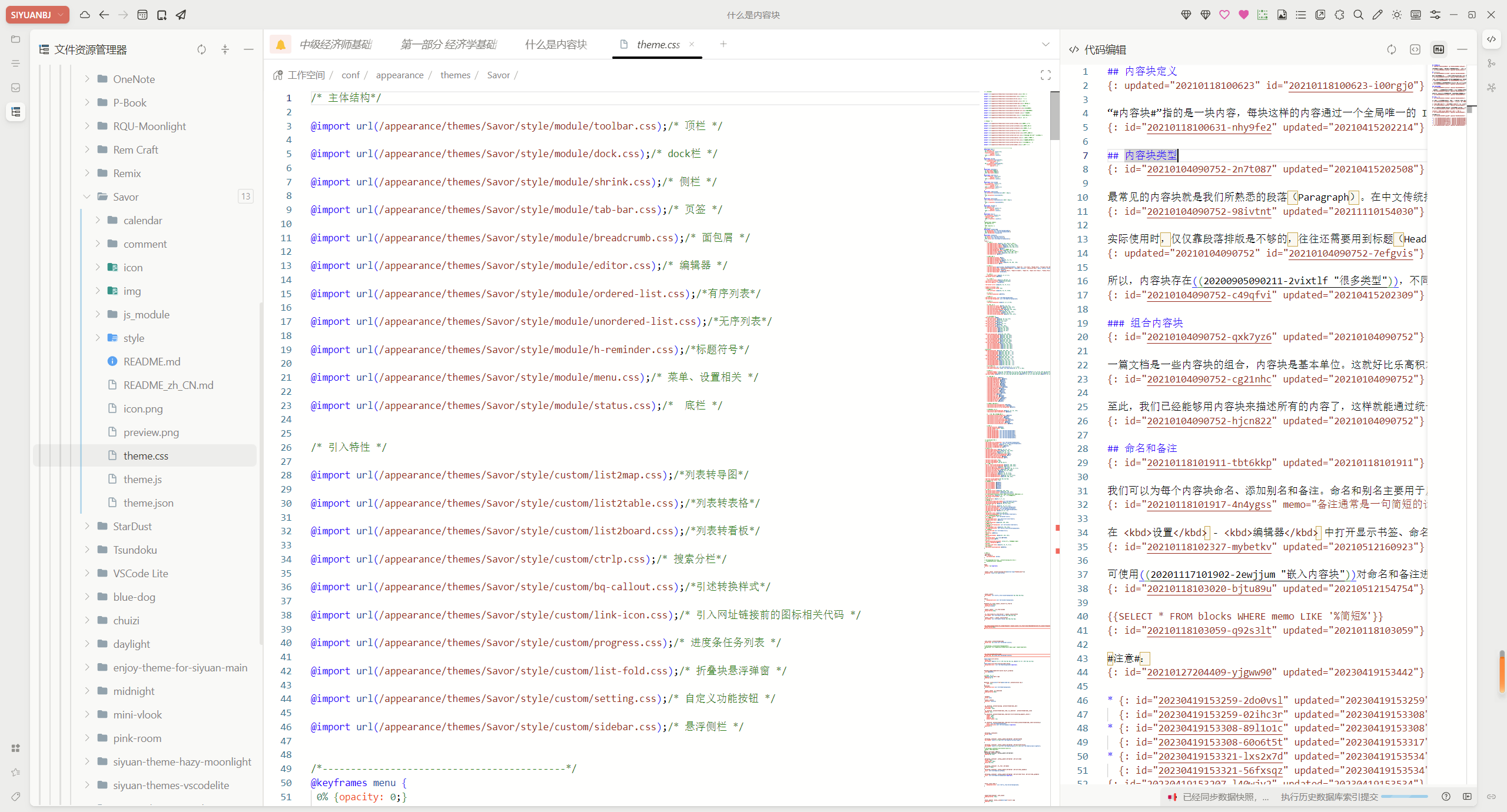Open theme.js in file tree
This screenshot has height=812, width=1507.
pos(142,479)
